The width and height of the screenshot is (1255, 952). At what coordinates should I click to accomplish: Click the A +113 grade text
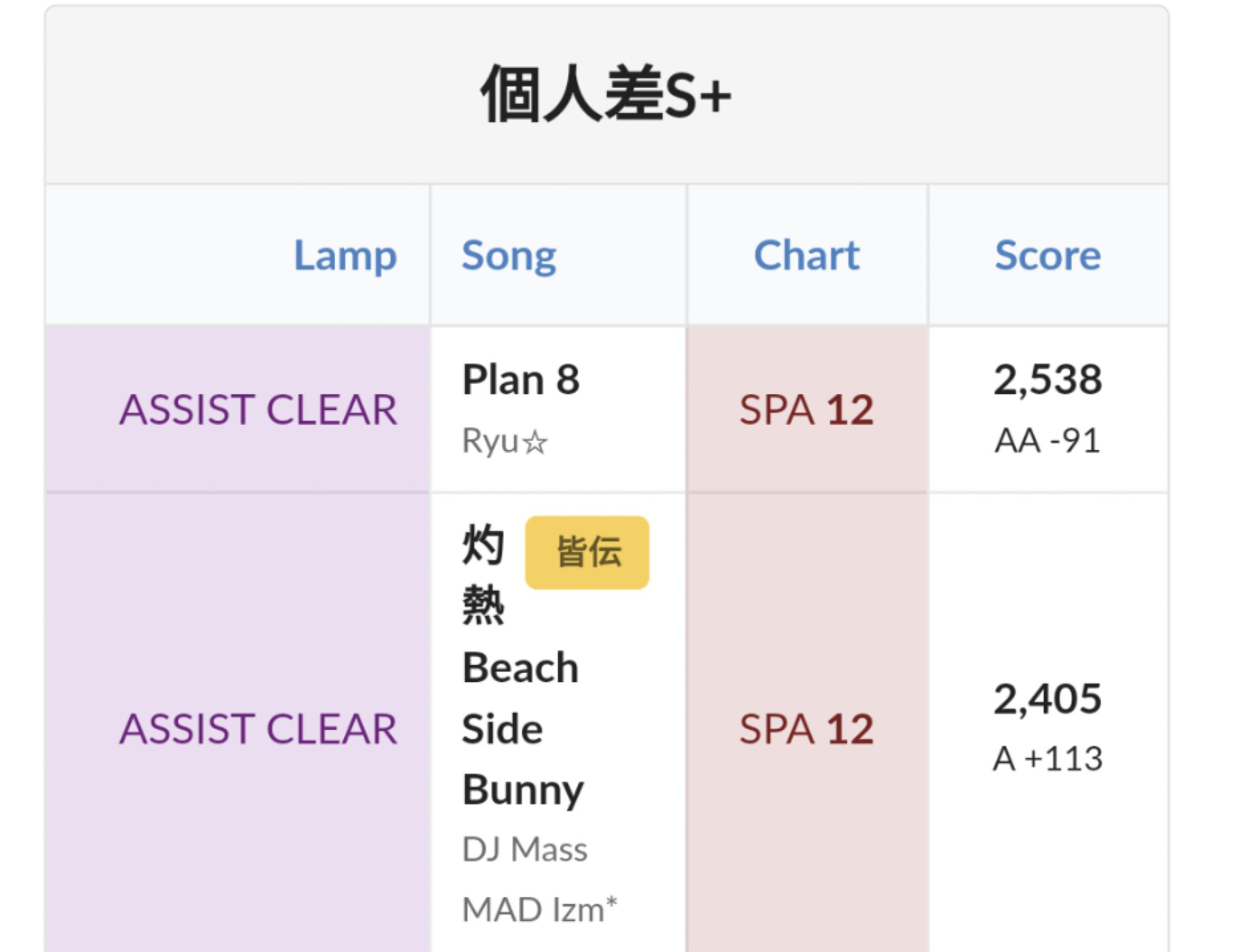click(1047, 758)
